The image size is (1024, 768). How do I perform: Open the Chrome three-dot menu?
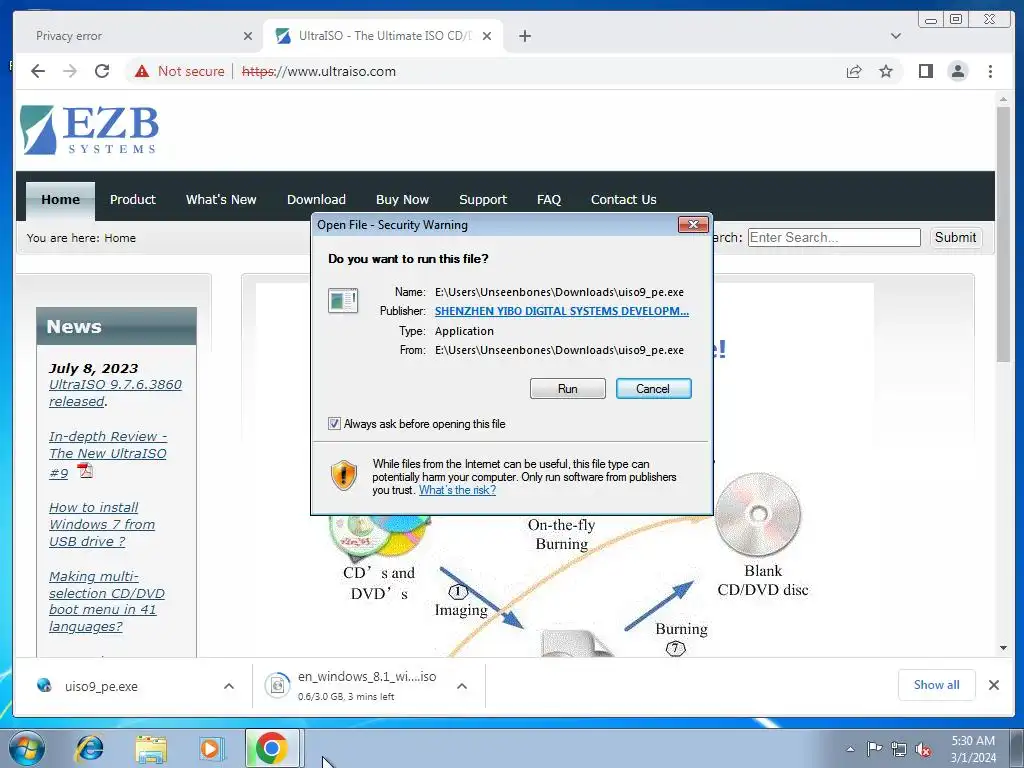coord(991,71)
